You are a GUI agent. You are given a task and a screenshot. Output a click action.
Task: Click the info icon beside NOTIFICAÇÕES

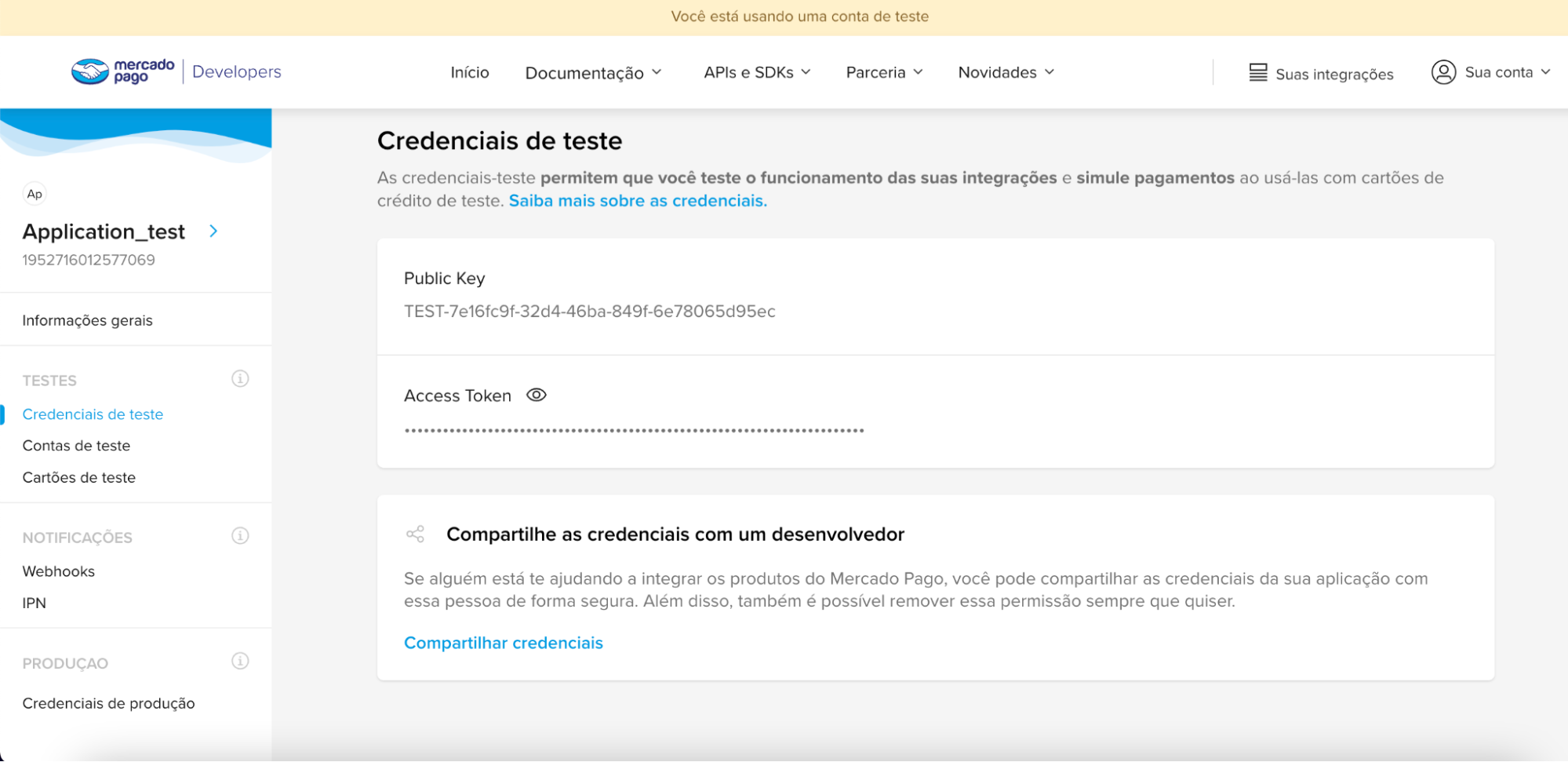pyautogui.click(x=240, y=536)
